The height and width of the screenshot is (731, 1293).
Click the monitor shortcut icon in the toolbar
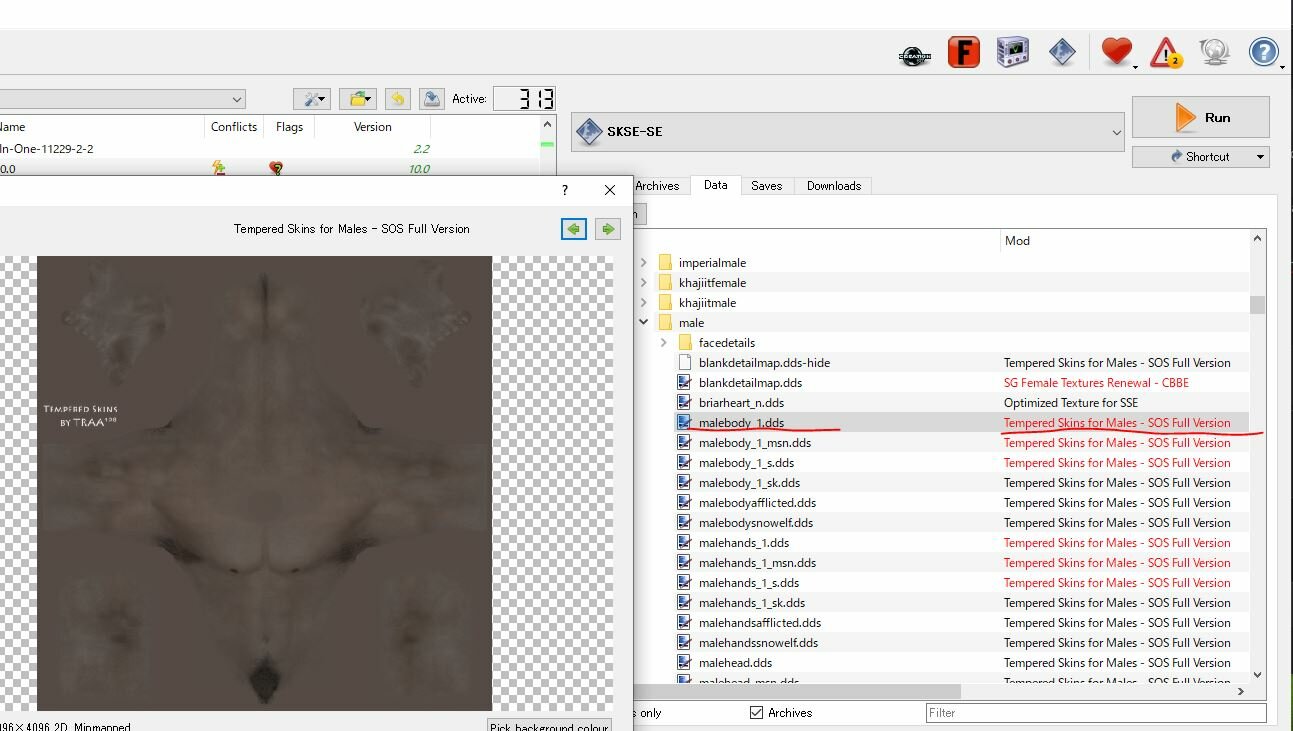pos(1013,52)
